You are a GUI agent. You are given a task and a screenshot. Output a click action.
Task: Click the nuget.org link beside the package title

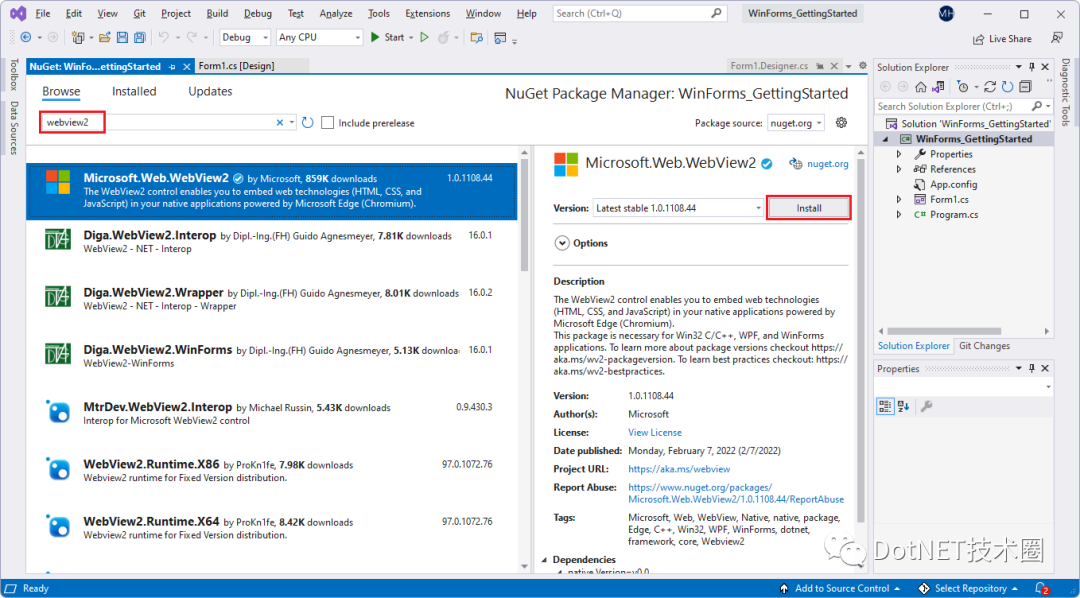[827, 164]
